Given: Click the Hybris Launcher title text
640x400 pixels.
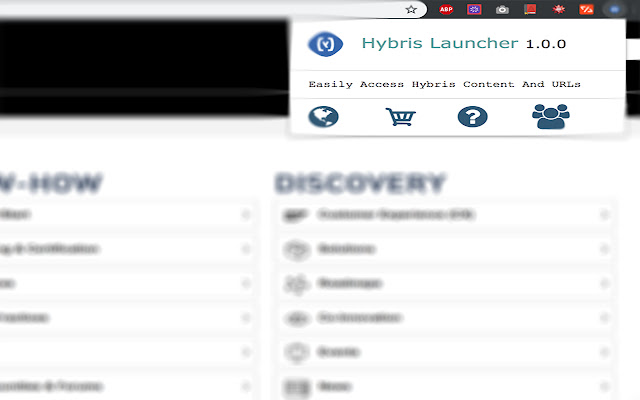Looking at the screenshot, I should 440,43.
